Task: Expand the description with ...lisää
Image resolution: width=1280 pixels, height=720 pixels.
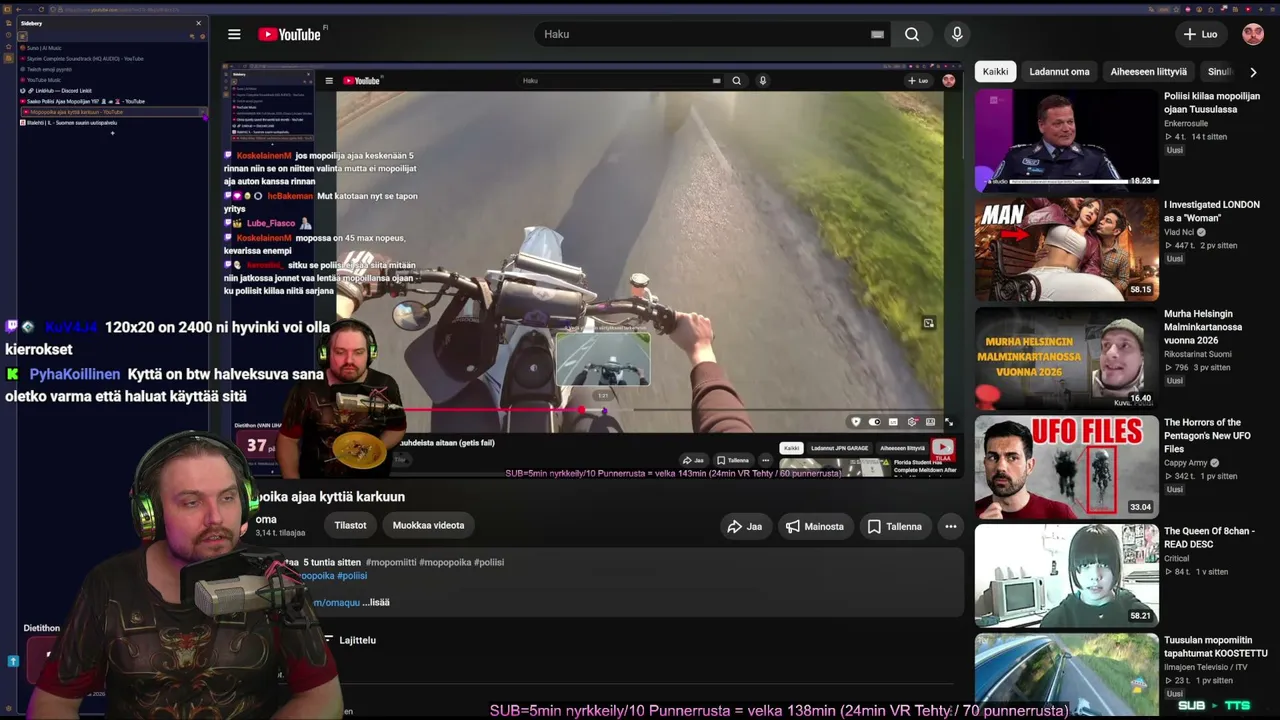Action: pos(376,602)
